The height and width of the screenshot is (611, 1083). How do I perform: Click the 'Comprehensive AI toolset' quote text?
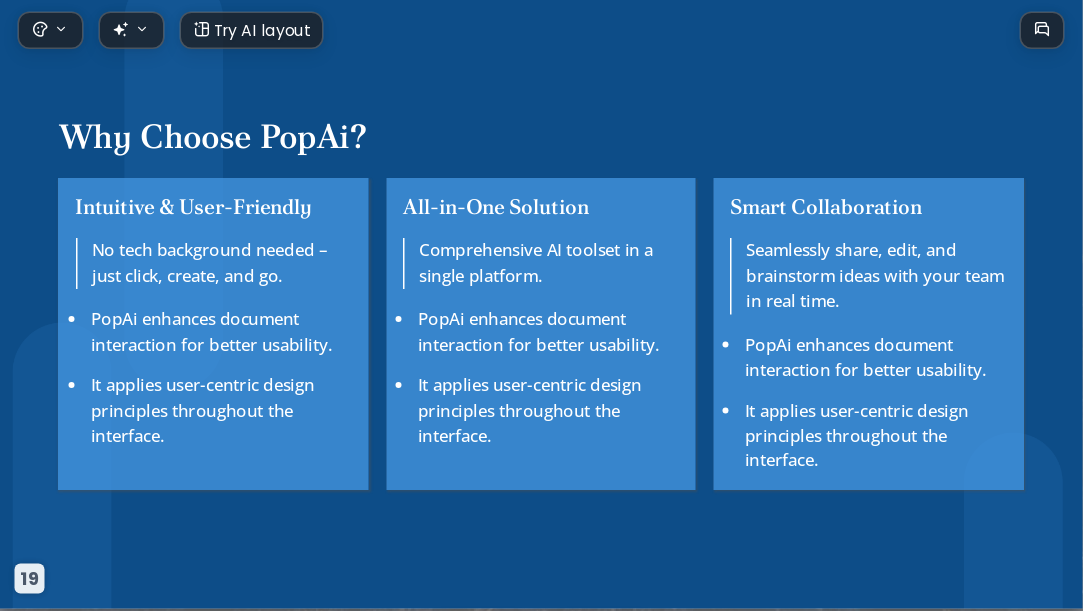536,263
